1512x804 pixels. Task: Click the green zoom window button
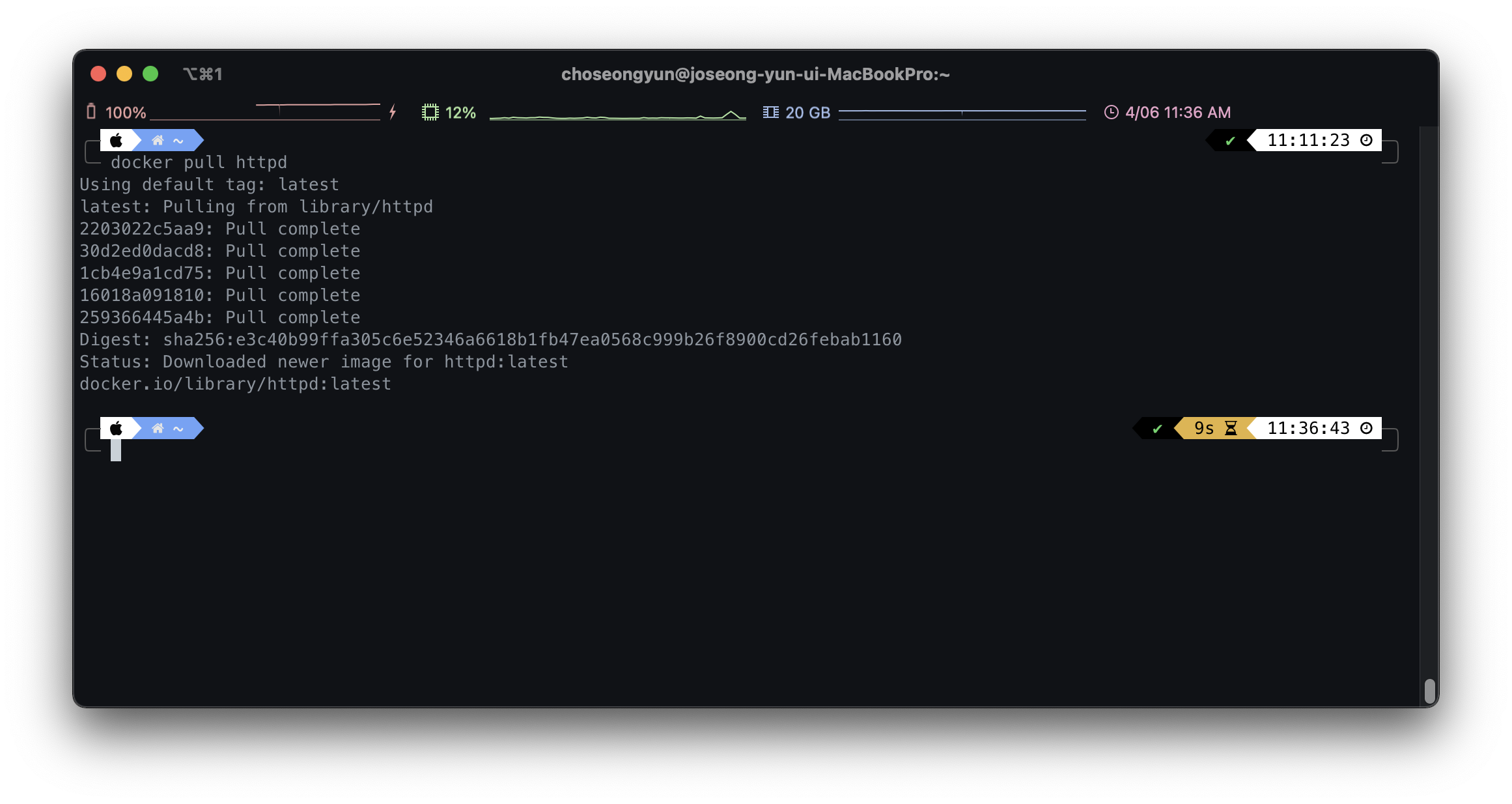point(150,74)
